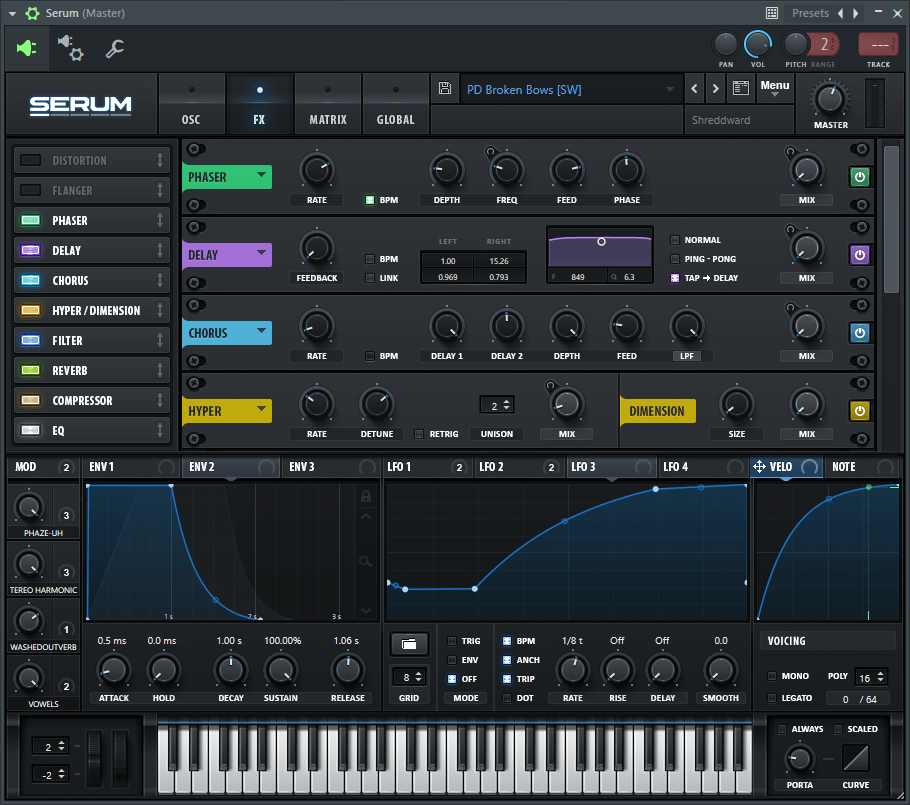The width and height of the screenshot is (910, 805).
Task: Expand the Chorus effect dropdown arrow
Action: click(261, 331)
